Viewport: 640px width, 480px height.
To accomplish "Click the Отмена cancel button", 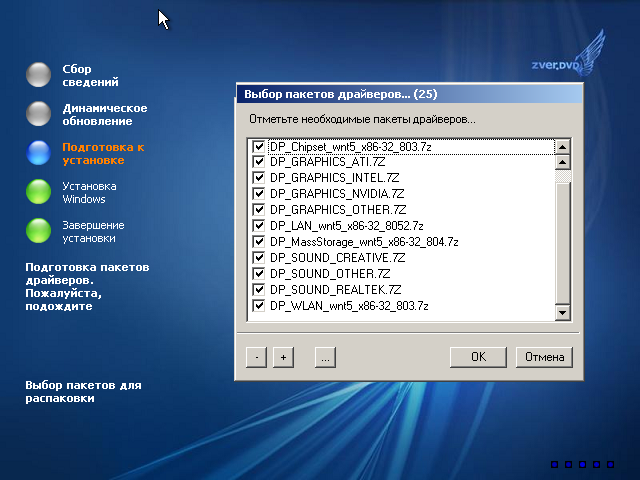I will tap(544, 357).
